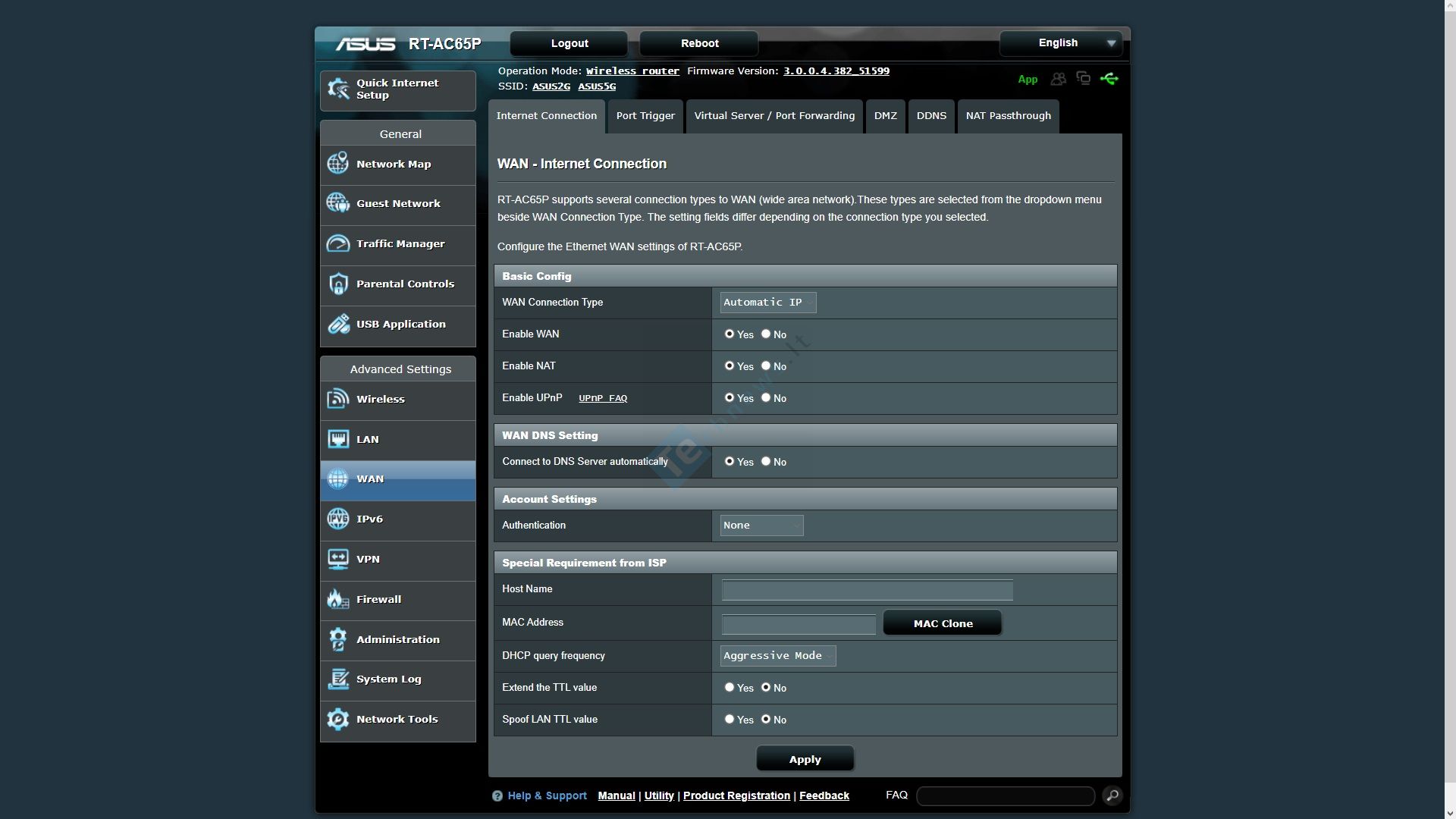Open the firmware version link
Image resolution: width=1456 pixels, height=819 pixels.
(x=836, y=71)
